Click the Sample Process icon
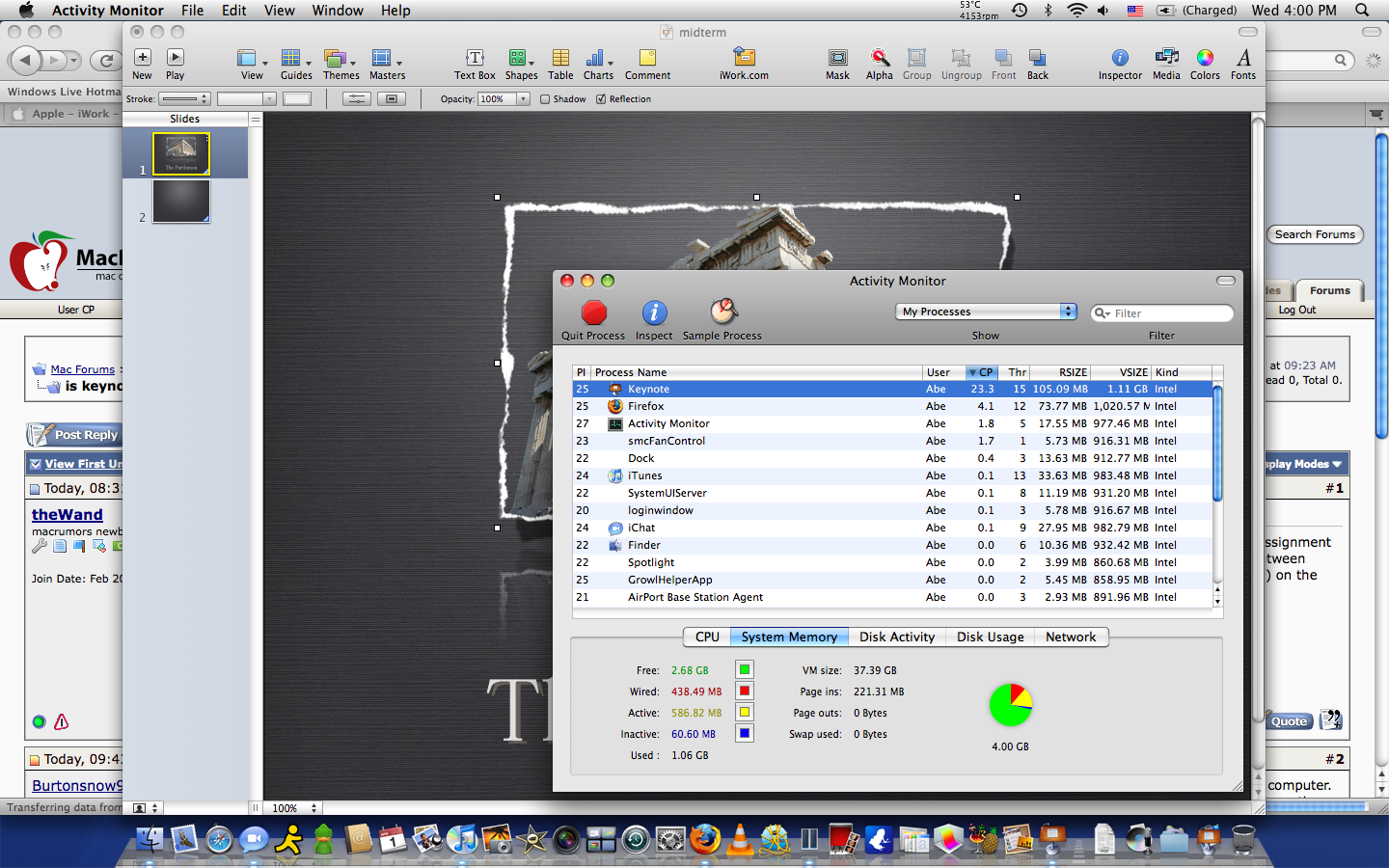This screenshot has height=868, width=1389. click(723, 312)
